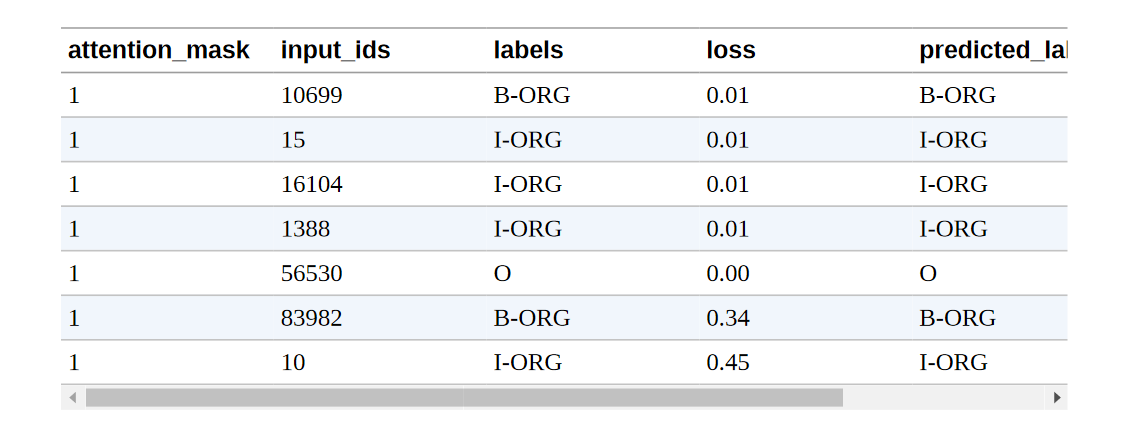The width and height of the screenshot is (1132, 427).
Task: Click the loss value 0.34
Action: [x=728, y=318]
